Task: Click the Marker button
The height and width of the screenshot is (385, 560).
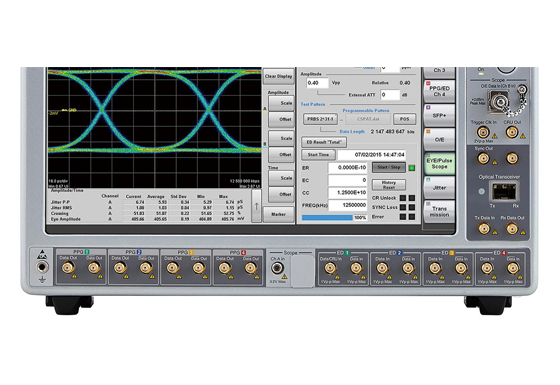Action: click(278, 214)
